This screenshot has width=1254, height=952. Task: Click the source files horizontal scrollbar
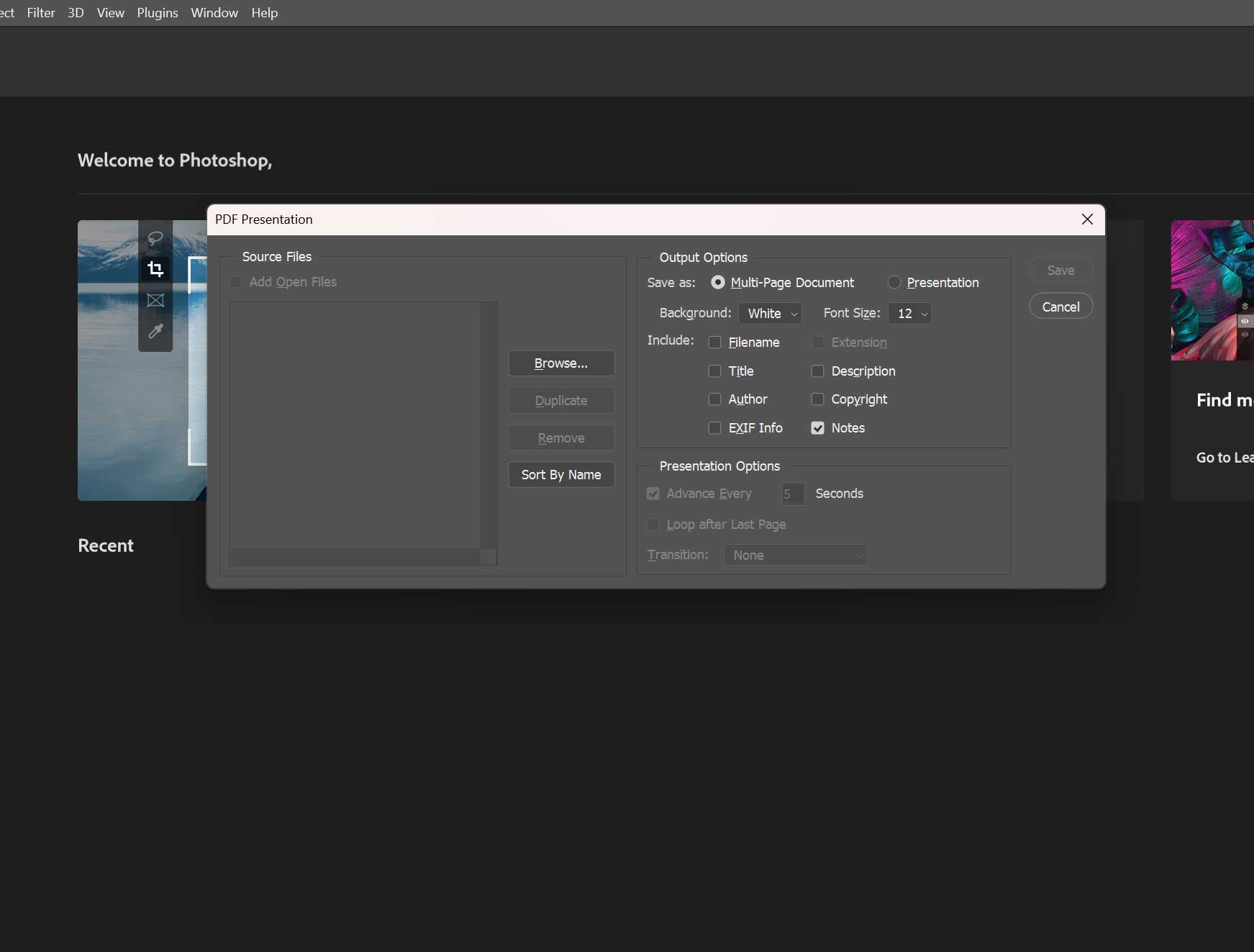pyautogui.click(x=355, y=557)
